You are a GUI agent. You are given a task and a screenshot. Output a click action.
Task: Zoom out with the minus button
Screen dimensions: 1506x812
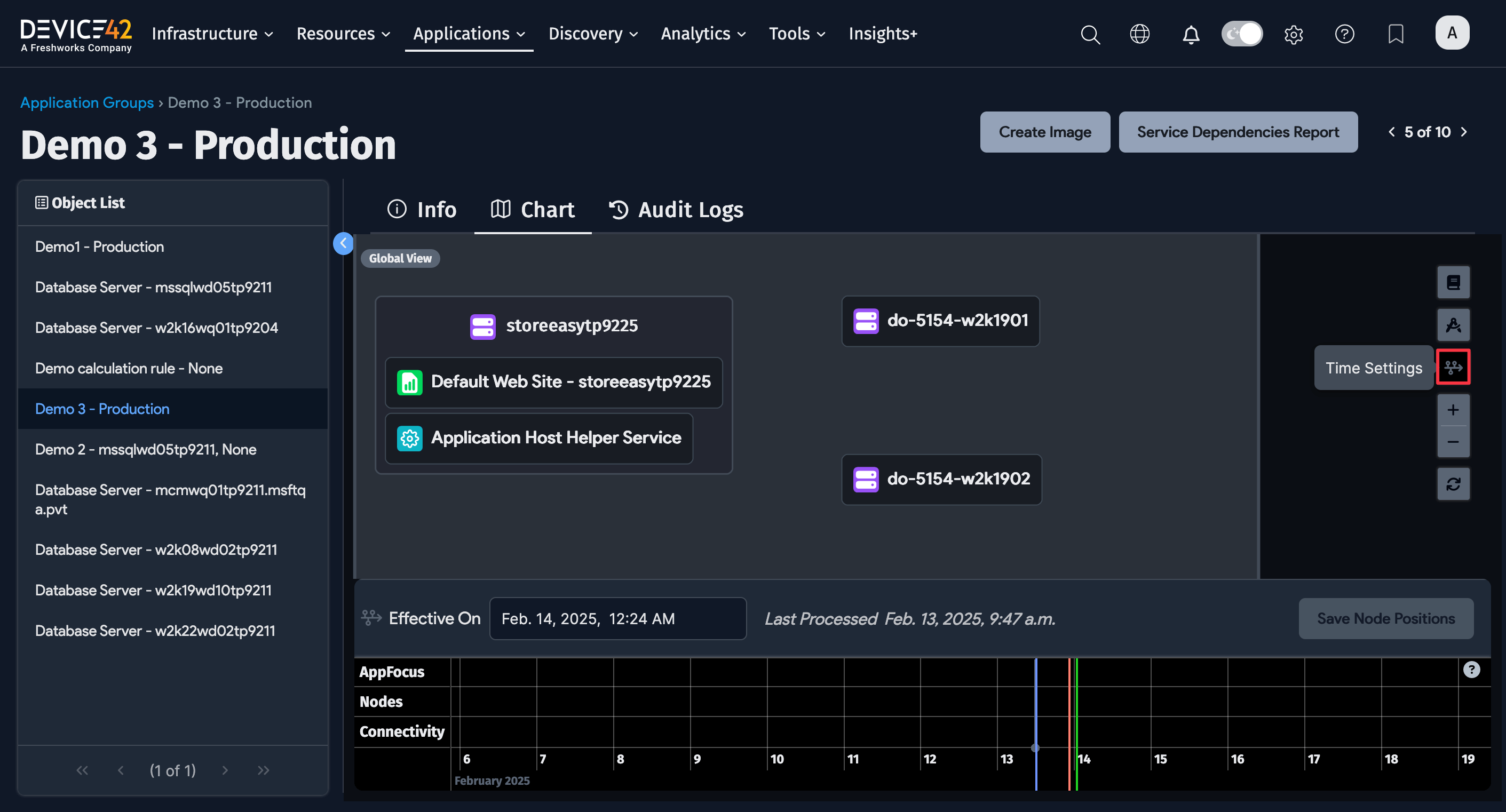(1453, 442)
